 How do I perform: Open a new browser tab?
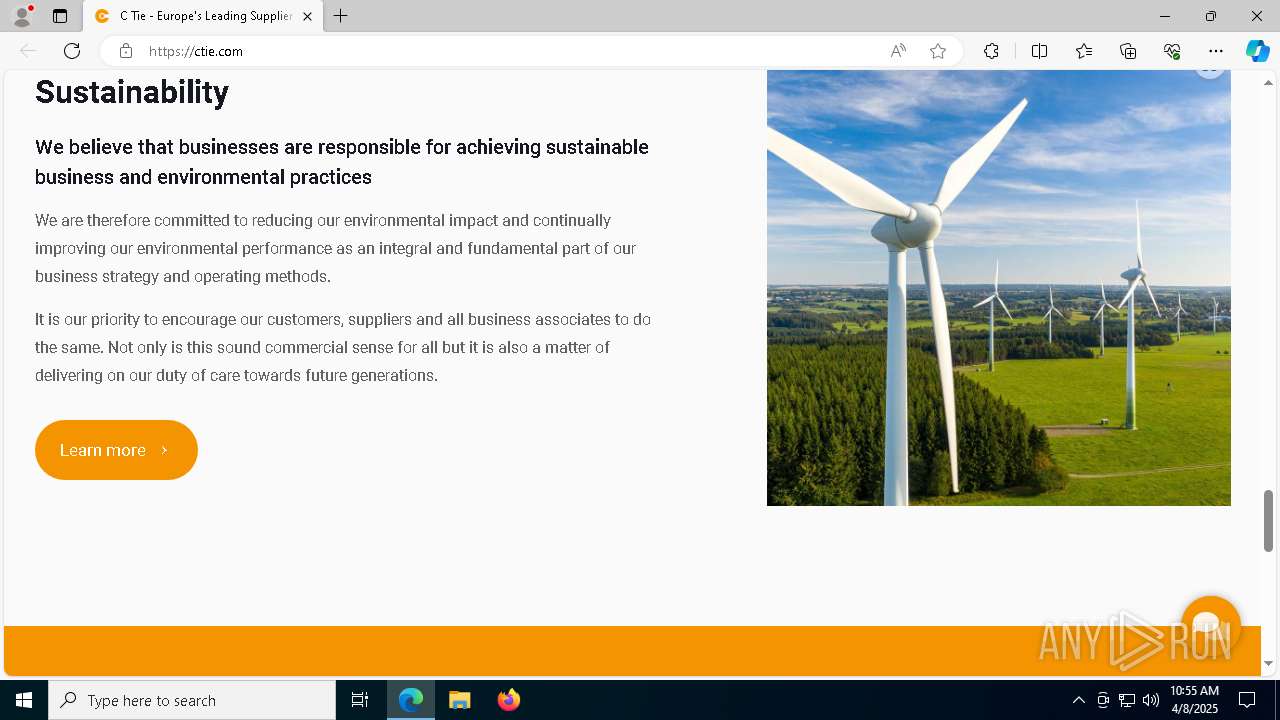341,16
